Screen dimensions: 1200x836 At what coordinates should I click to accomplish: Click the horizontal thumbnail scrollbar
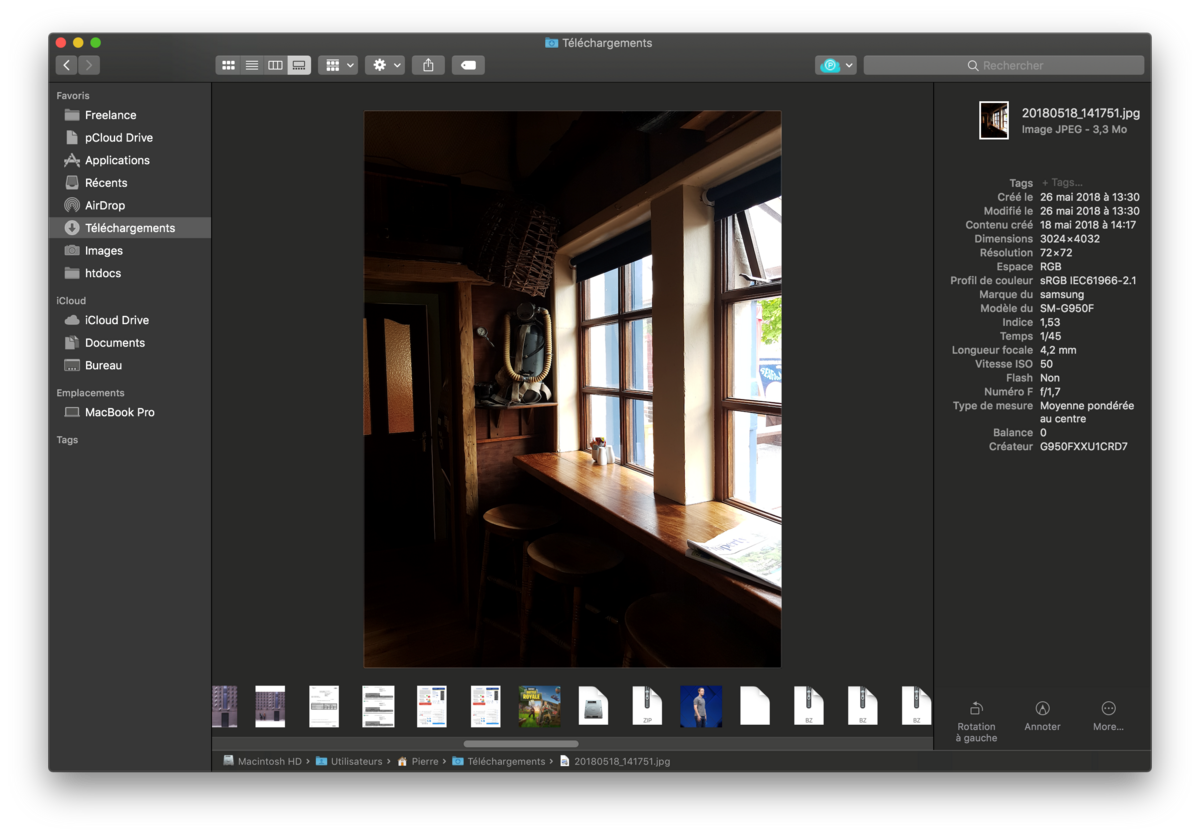coord(521,744)
